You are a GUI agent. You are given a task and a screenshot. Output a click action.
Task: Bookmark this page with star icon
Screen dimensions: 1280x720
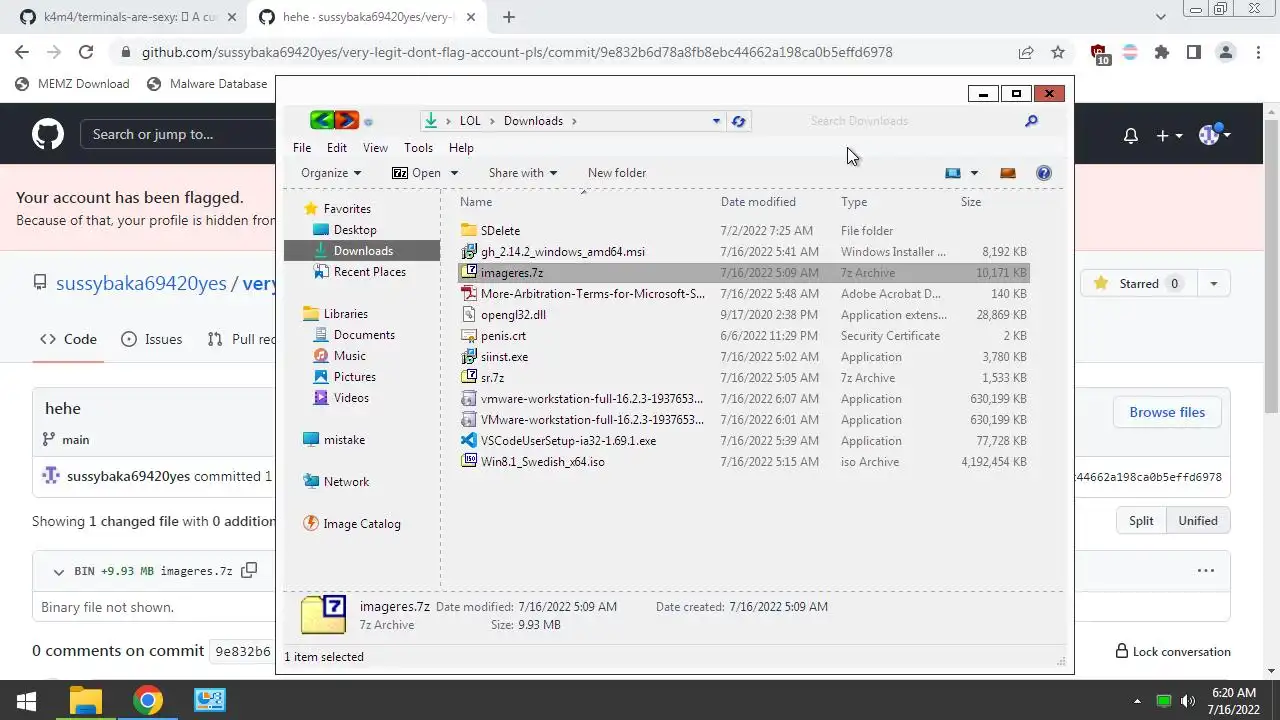point(1058,52)
